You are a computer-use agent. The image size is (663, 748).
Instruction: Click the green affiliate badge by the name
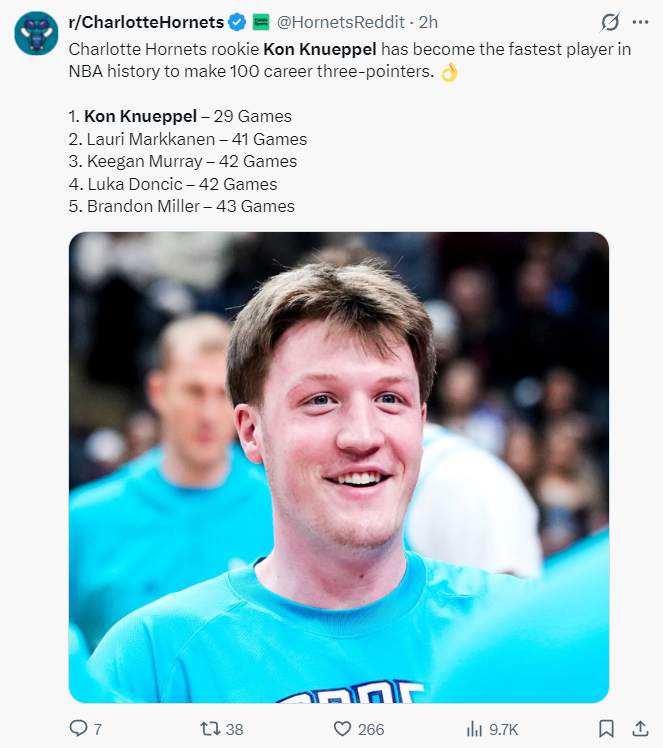click(261, 22)
